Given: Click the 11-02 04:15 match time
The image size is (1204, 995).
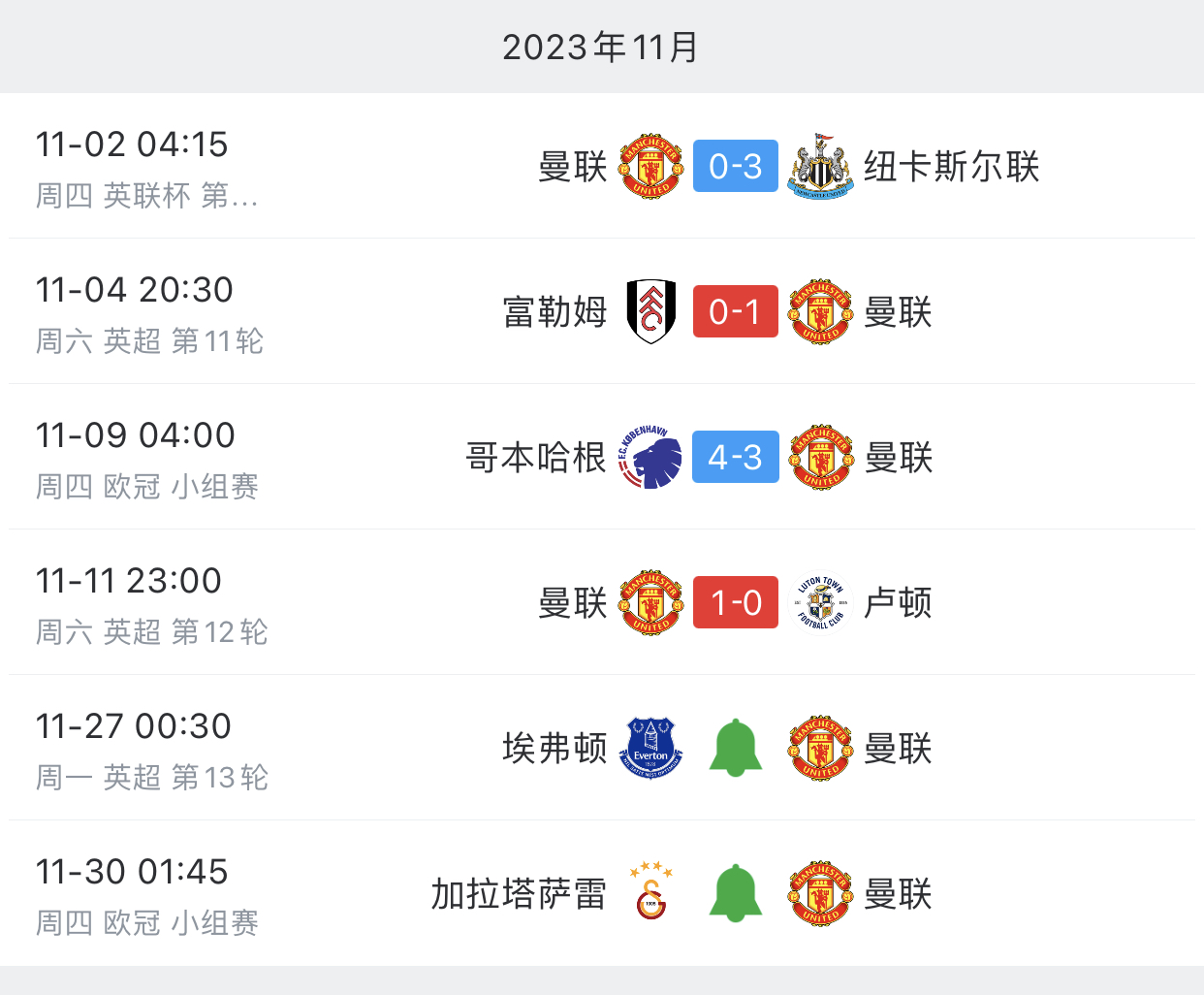Looking at the screenshot, I should (x=132, y=144).
